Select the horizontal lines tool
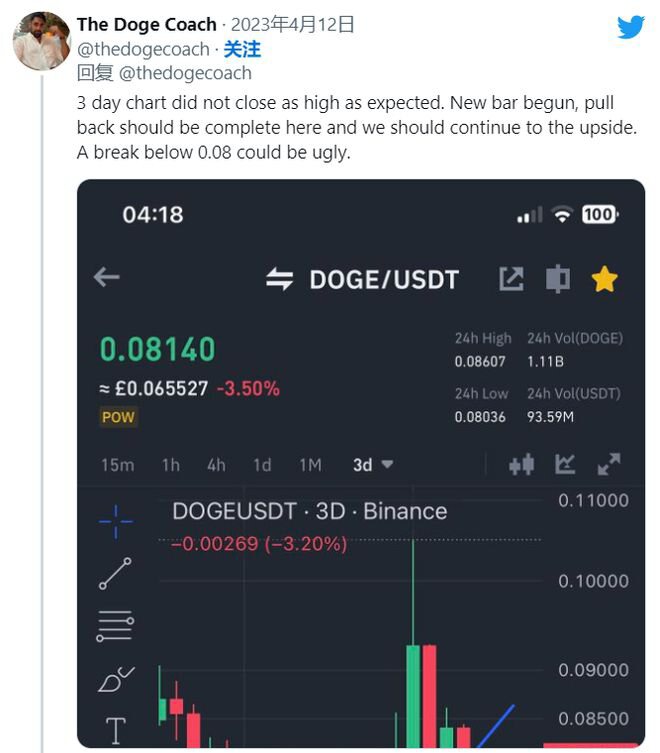Image resolution: width=660 pixels, height=753 pixels. [116, 626]
